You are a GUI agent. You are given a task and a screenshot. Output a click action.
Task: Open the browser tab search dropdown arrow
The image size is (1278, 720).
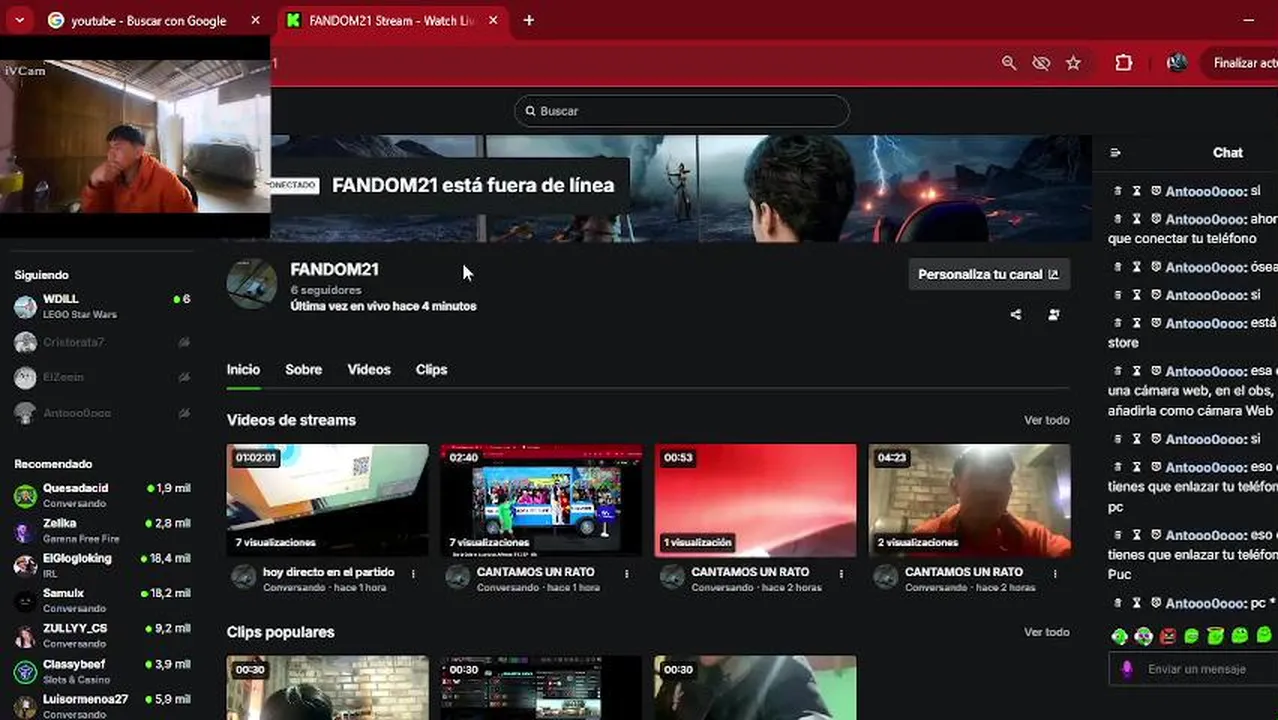(x=19, y=20)
